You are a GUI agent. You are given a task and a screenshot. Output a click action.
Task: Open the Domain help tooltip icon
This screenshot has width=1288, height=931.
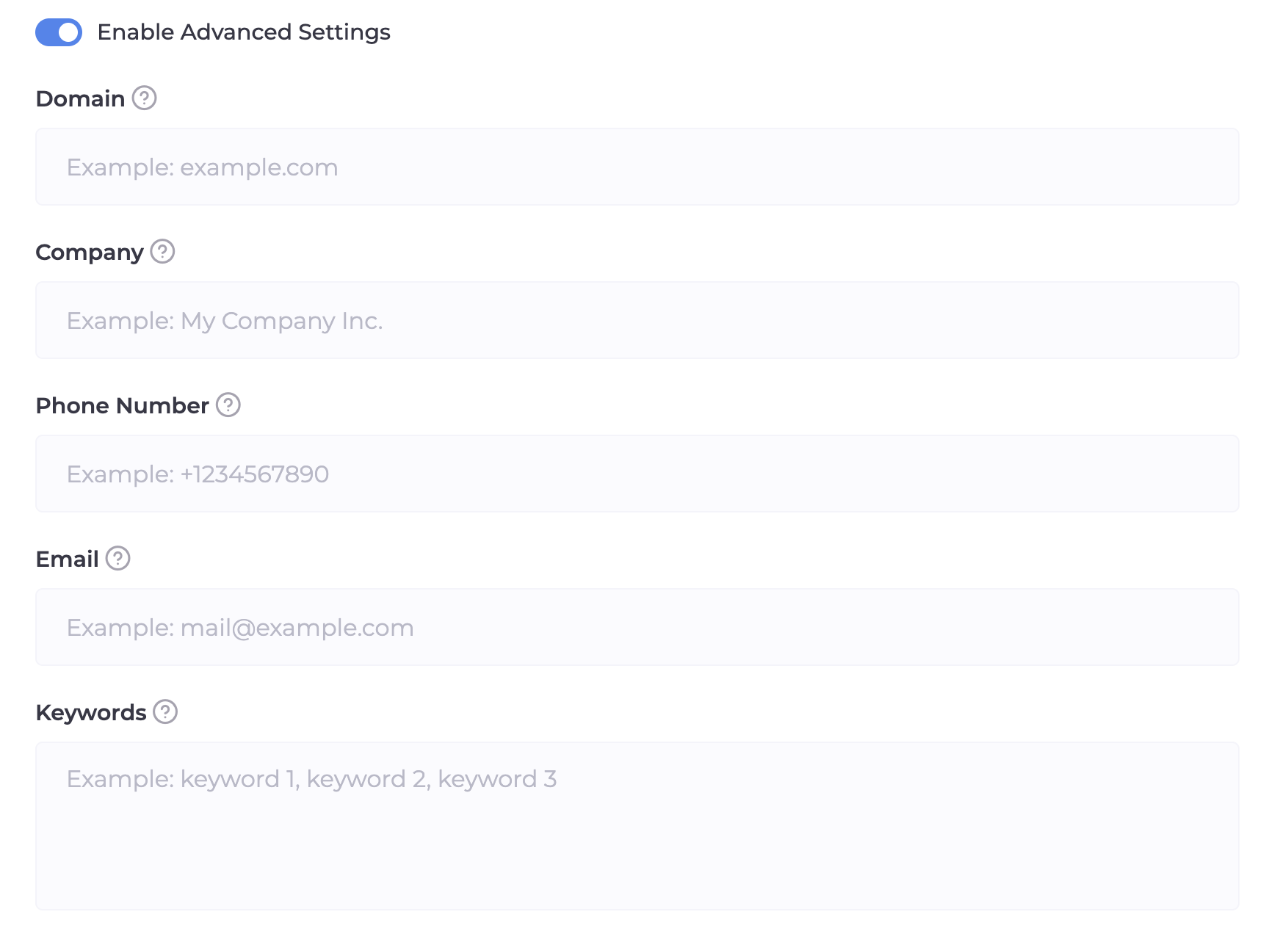pos(144,98)
